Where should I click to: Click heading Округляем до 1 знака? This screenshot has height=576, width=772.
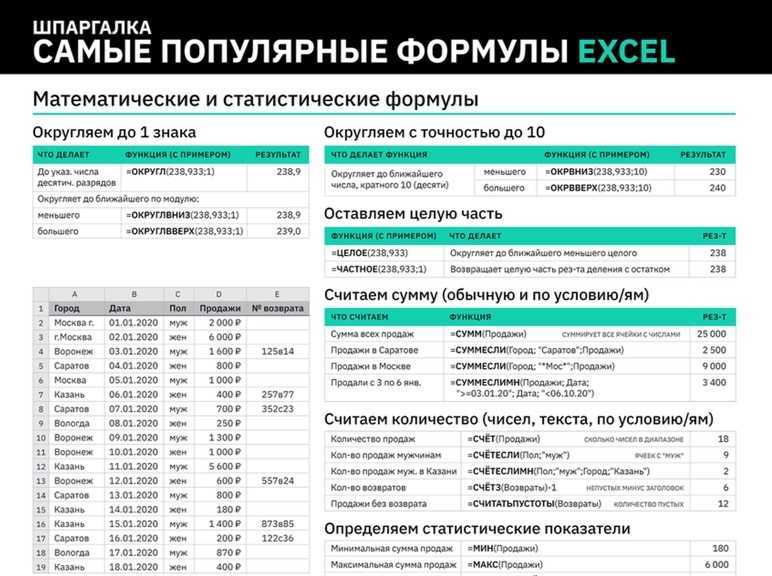[114, 132]
